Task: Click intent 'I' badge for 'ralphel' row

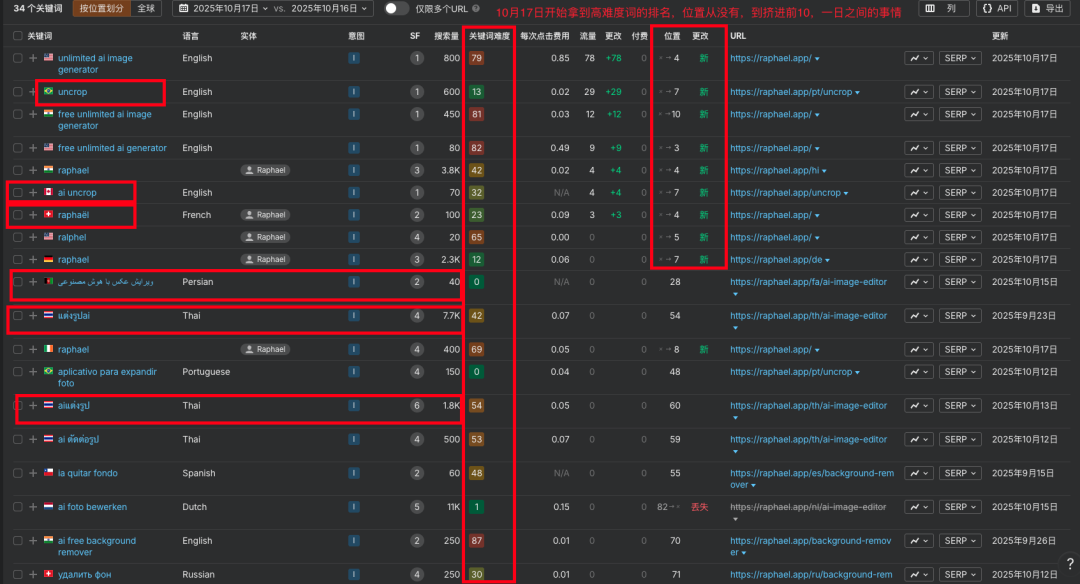Action: (x=354, y=237)
